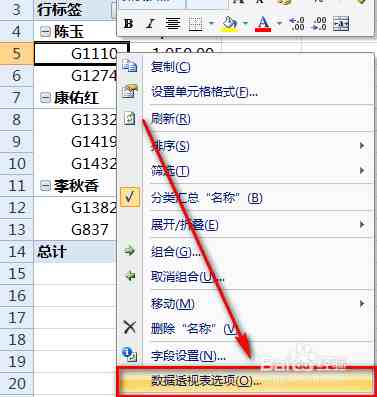This screenshot has width=377, height=397.
Task: Expand the 排序(S) submenu arrow
Action: click(362, 146)
